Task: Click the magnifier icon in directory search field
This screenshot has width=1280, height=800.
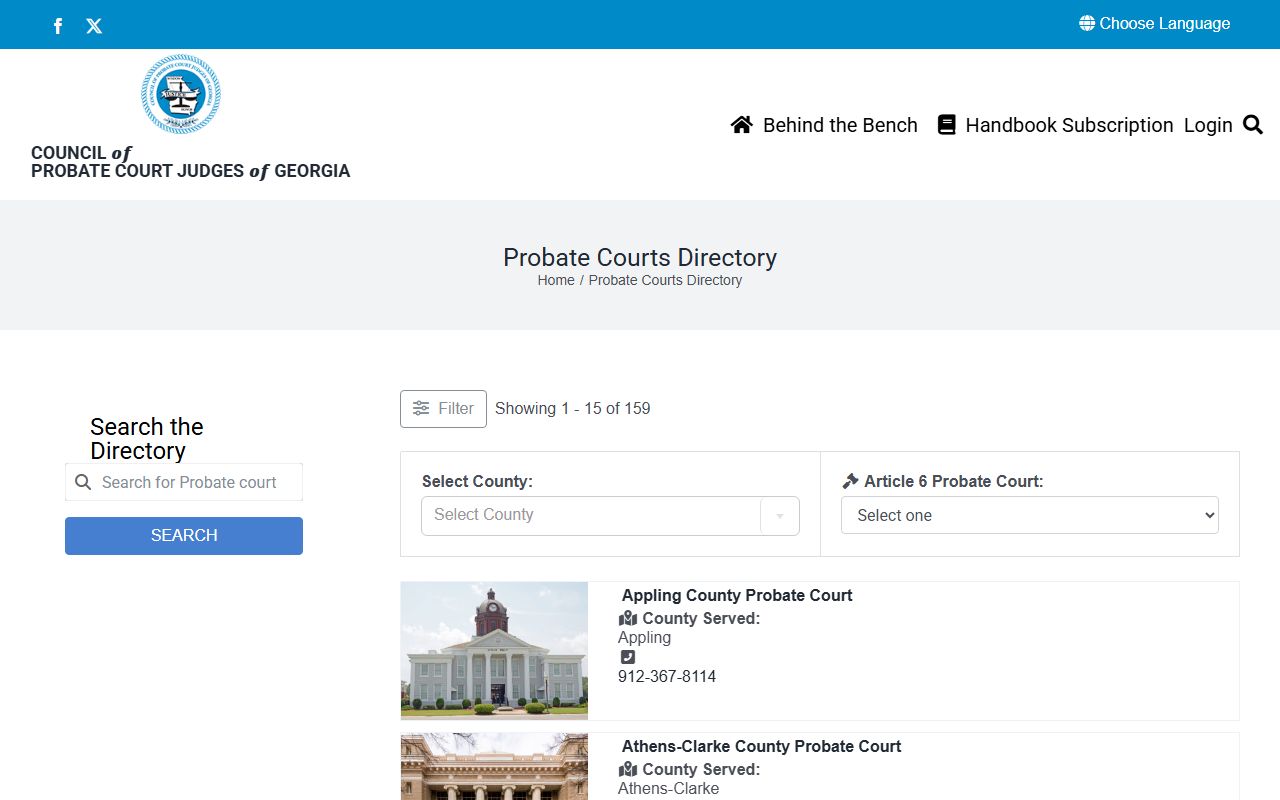Action: click(x=83, y=482)
